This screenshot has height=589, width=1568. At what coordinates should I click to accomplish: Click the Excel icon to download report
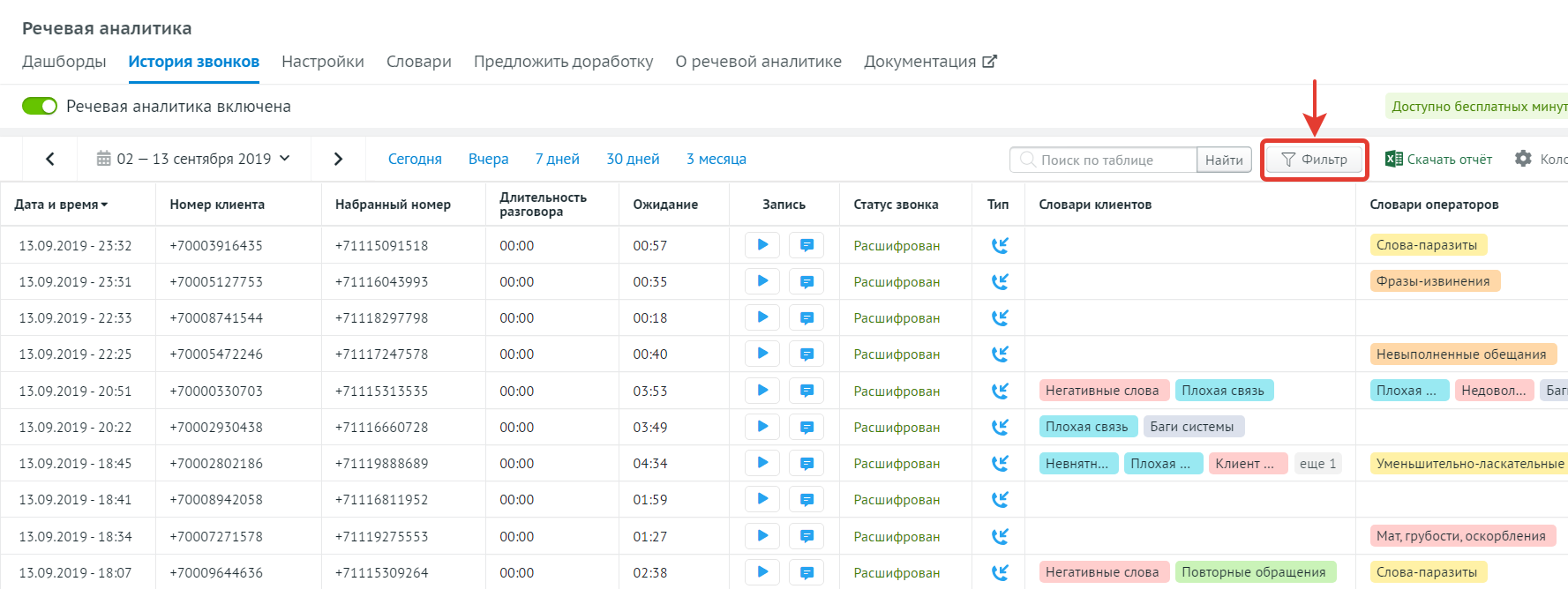point(1394,160)
